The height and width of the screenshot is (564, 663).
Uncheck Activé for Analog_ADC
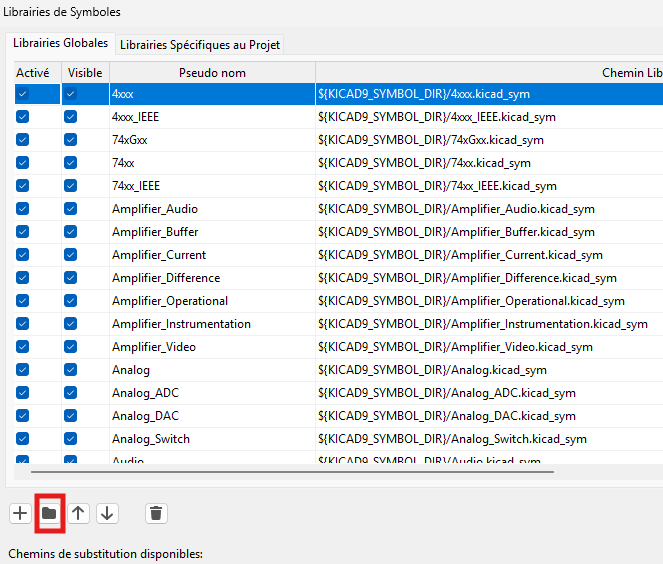pyautogui.click(x=22, y=392)
